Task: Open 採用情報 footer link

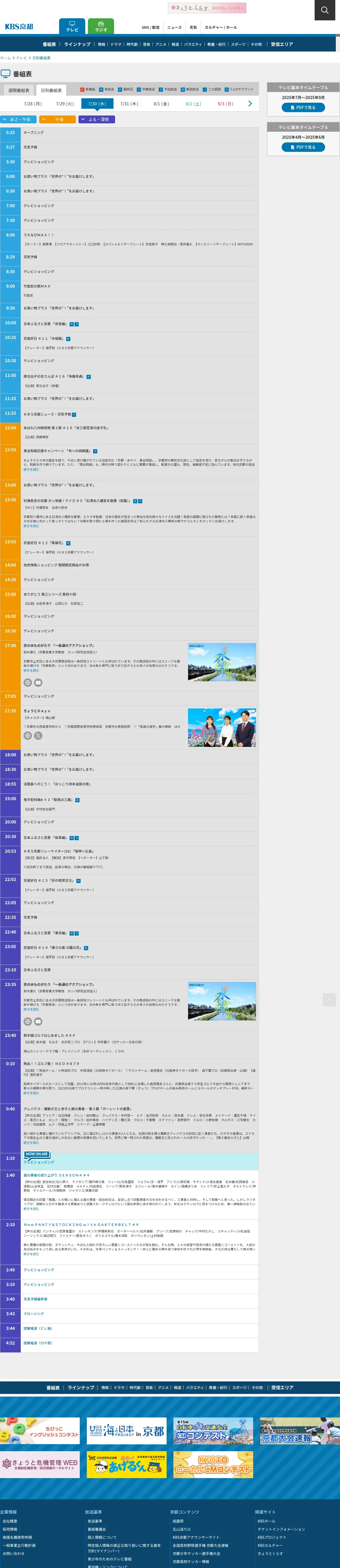Action: (10, 1529)
